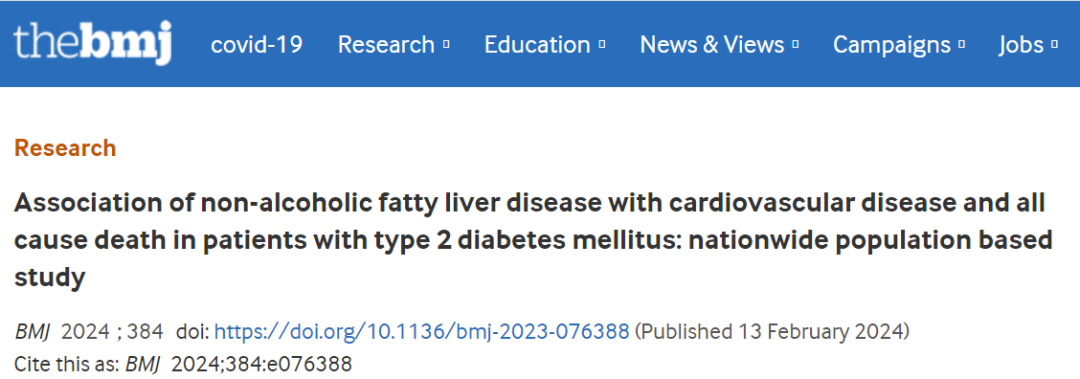Click the article title heading
This screenshot has height=379, width=1080.
click(x=530, y=240)
